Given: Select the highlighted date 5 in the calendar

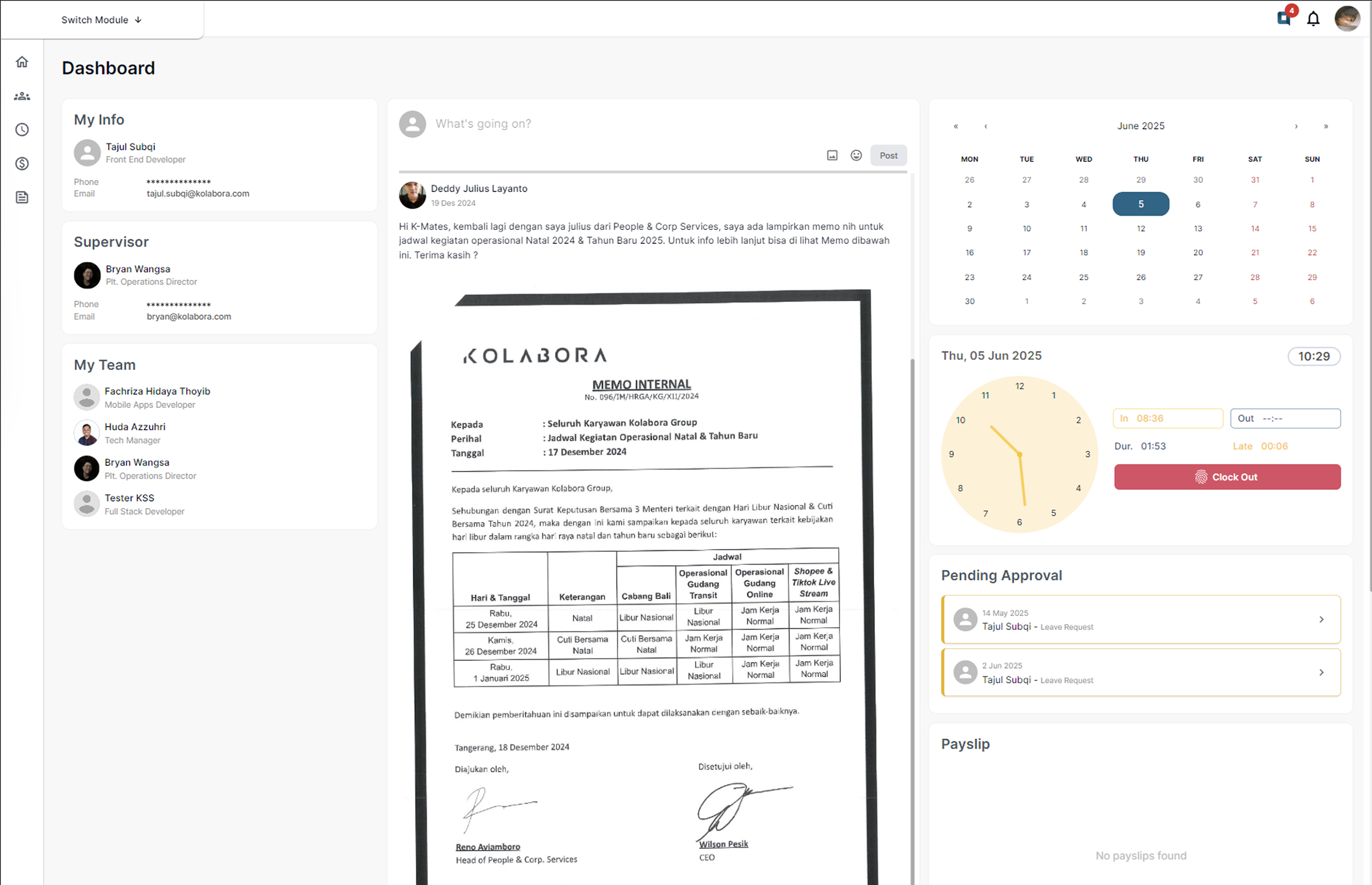Looking at the screenshot, I should [1141, 204].
